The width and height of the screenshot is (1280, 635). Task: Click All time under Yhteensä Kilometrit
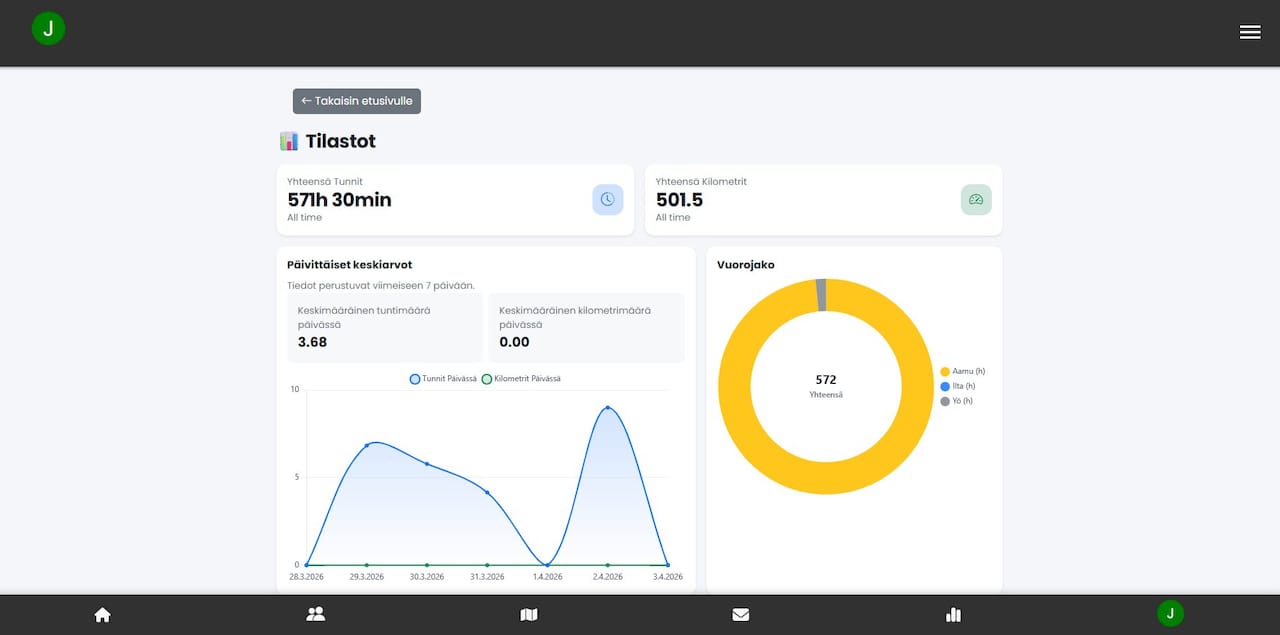tap(673, 217)
